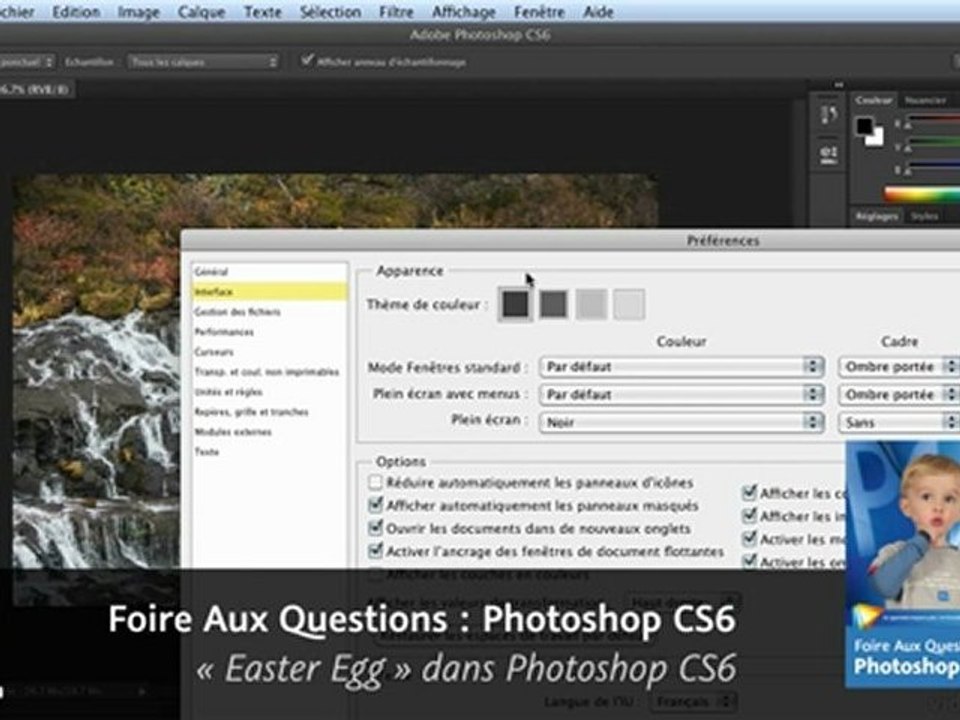Pick a color from the spectrum ramp
The width and height of the screenshot is (960, 720).
[922, 195]
